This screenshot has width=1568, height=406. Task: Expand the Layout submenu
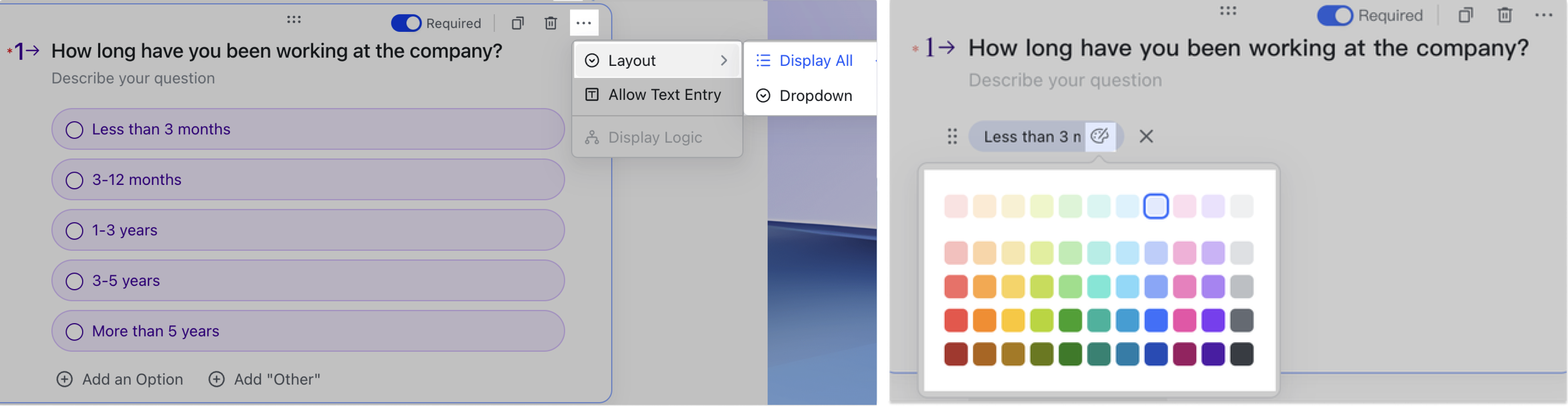click(657, 60)
